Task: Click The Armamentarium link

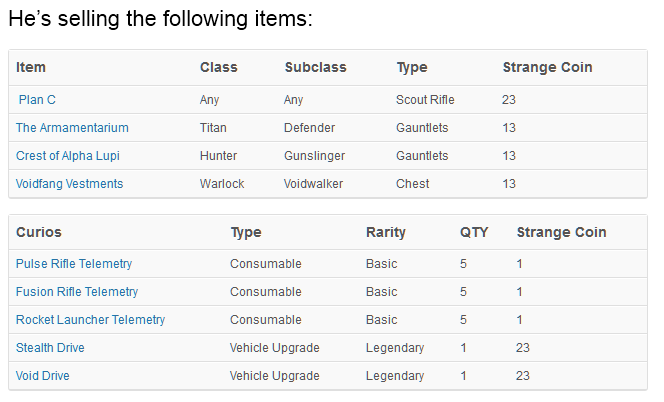Action: pos(72,128)
